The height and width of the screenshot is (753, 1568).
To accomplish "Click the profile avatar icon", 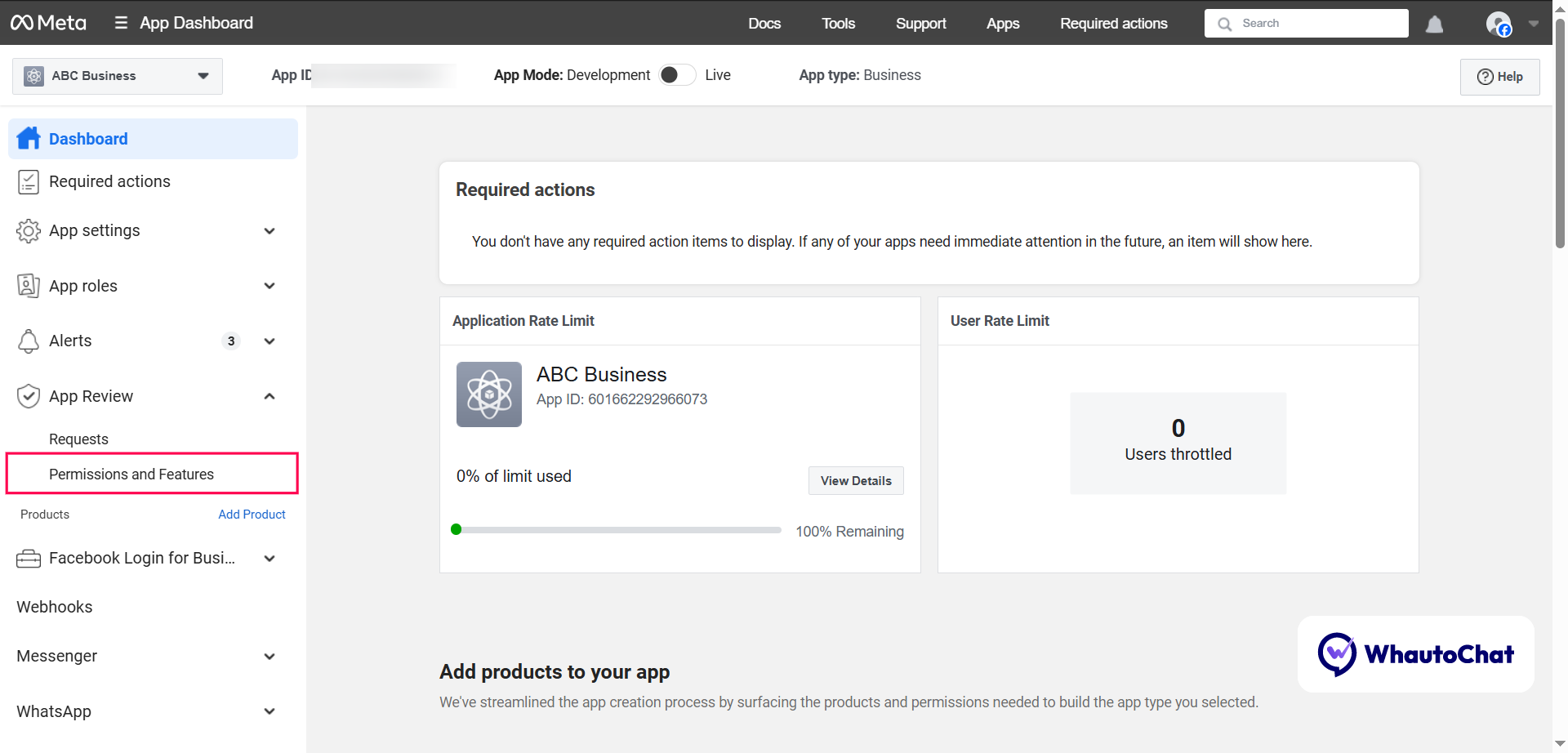I will (1498, 24).
